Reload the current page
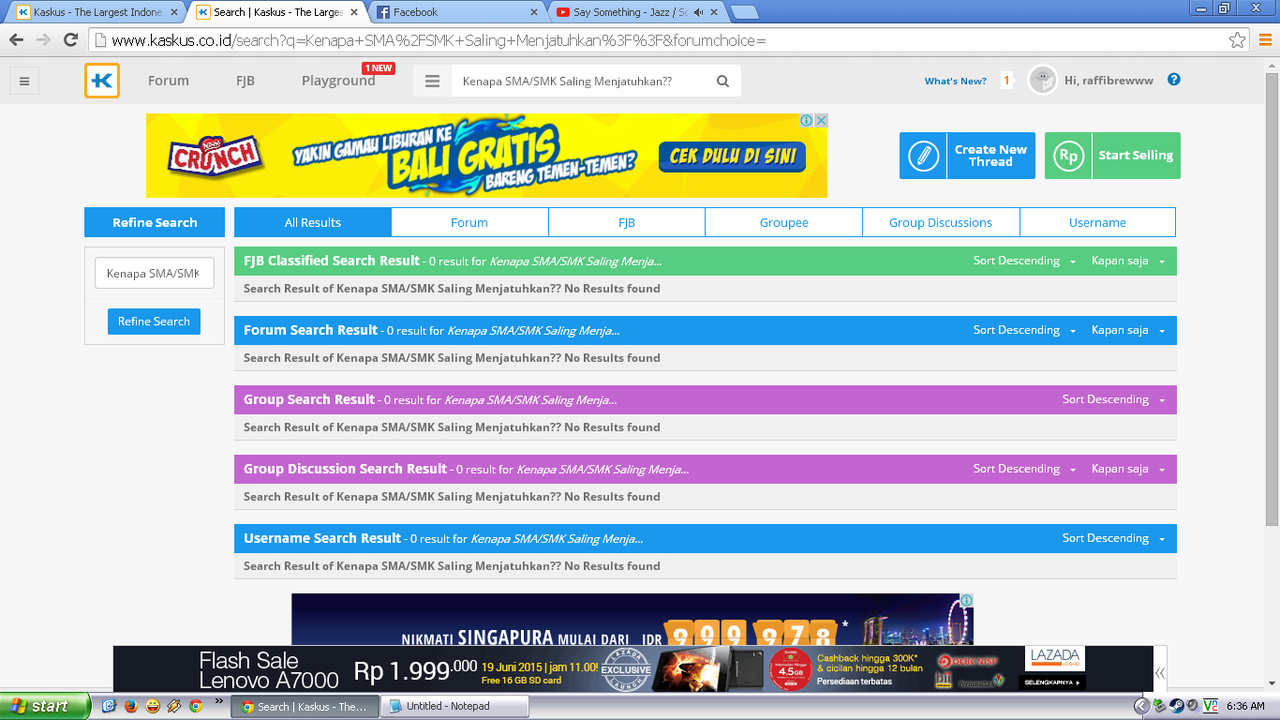The width and height of the screenshot is (1280, 720). pyautogui.click(x=70, y=40)
